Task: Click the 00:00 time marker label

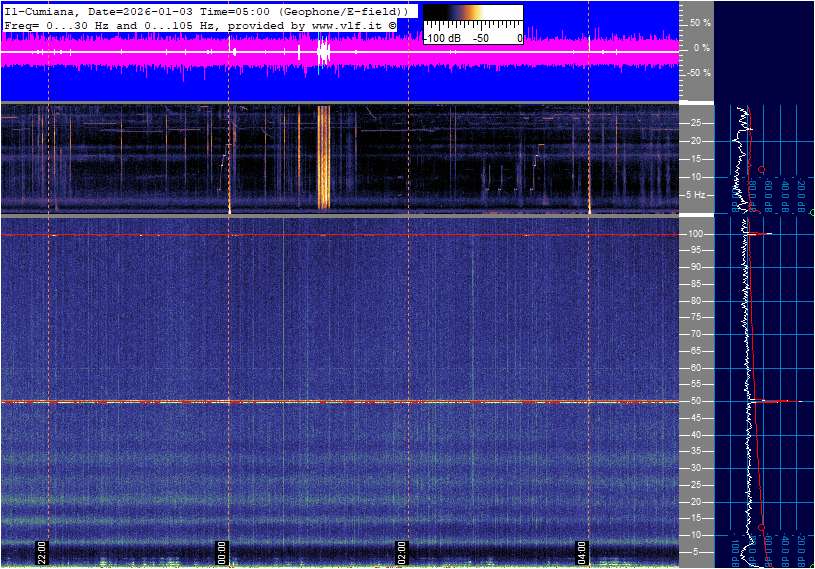Action: coord(223,552)
